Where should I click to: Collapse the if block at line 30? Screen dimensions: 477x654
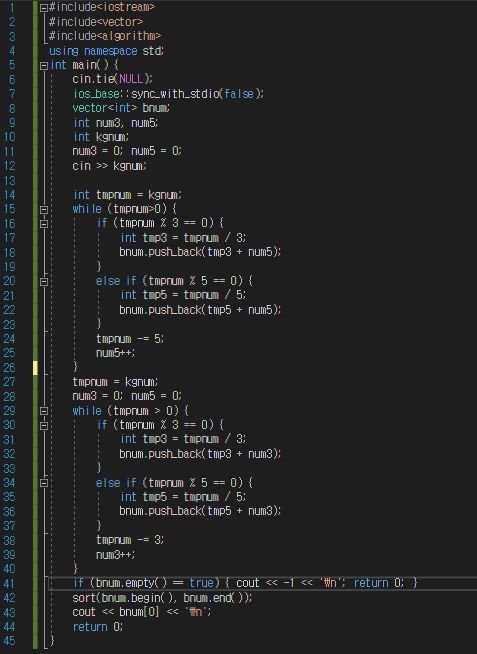pos(44,425)
